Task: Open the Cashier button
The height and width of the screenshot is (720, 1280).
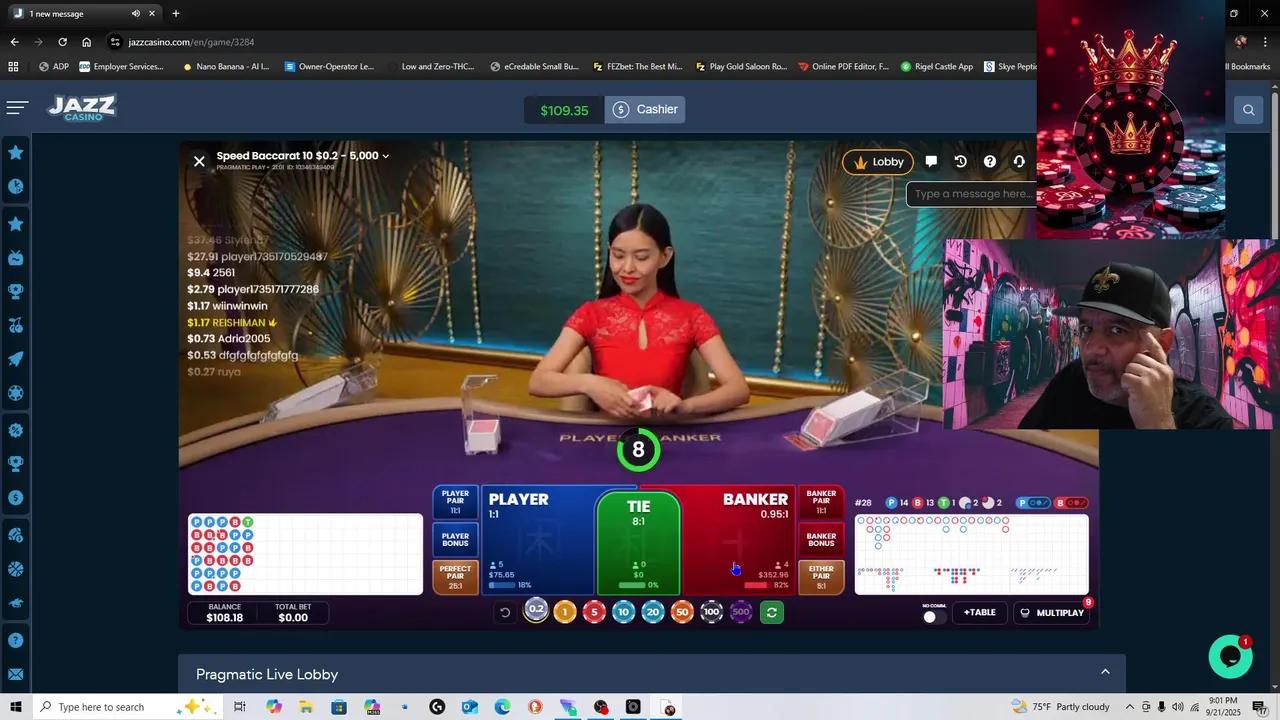Action: pos(645,110)
